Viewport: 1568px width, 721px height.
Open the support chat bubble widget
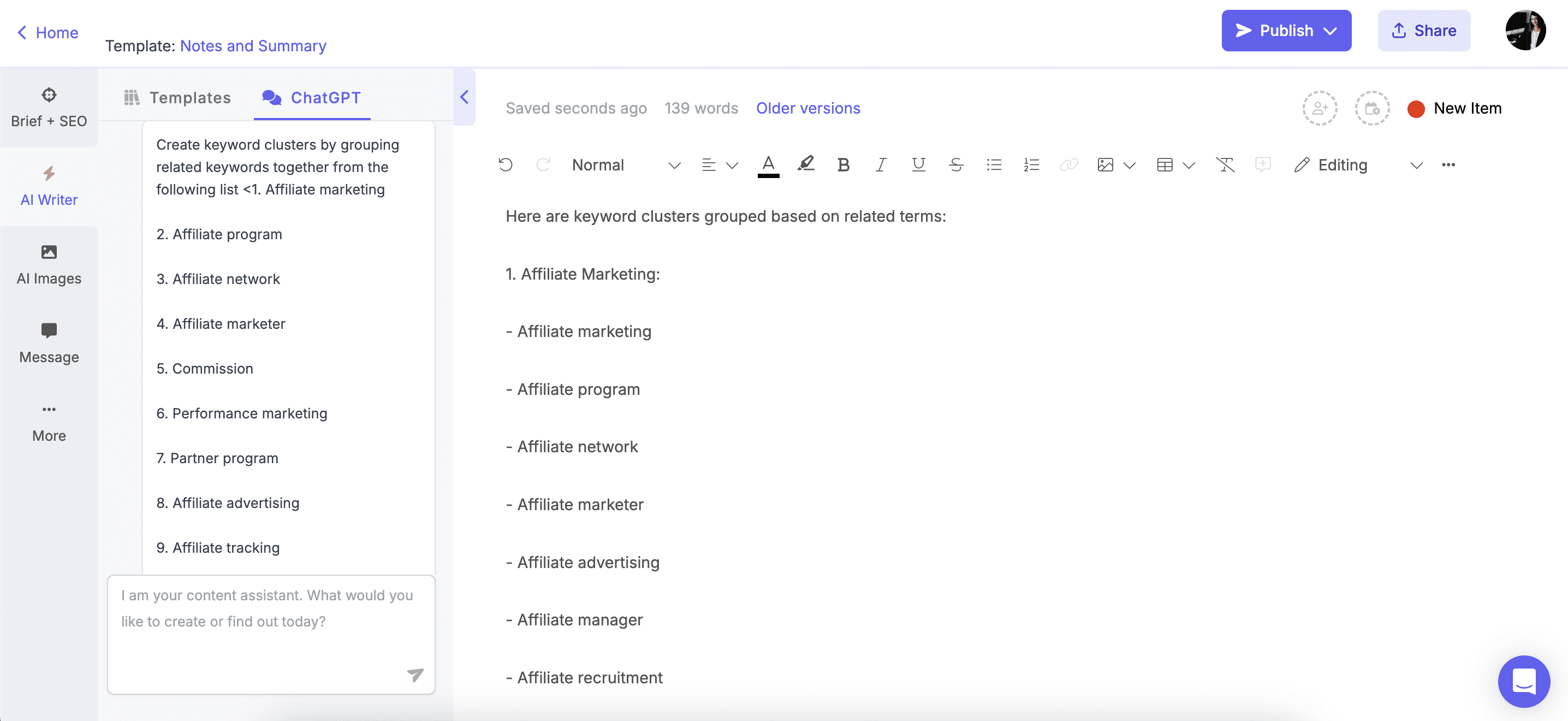[1524, 681]
